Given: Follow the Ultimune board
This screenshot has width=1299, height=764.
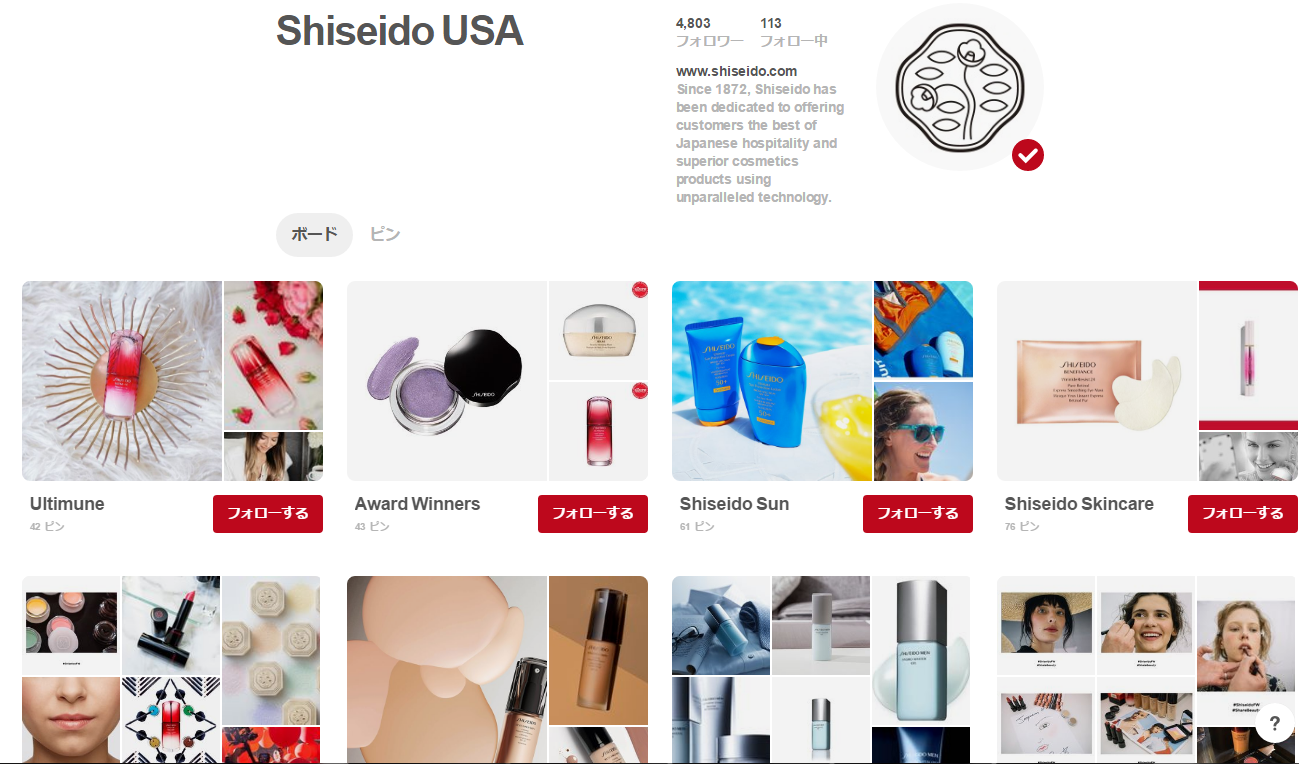Looking at the screenshot, I should 268,514.
